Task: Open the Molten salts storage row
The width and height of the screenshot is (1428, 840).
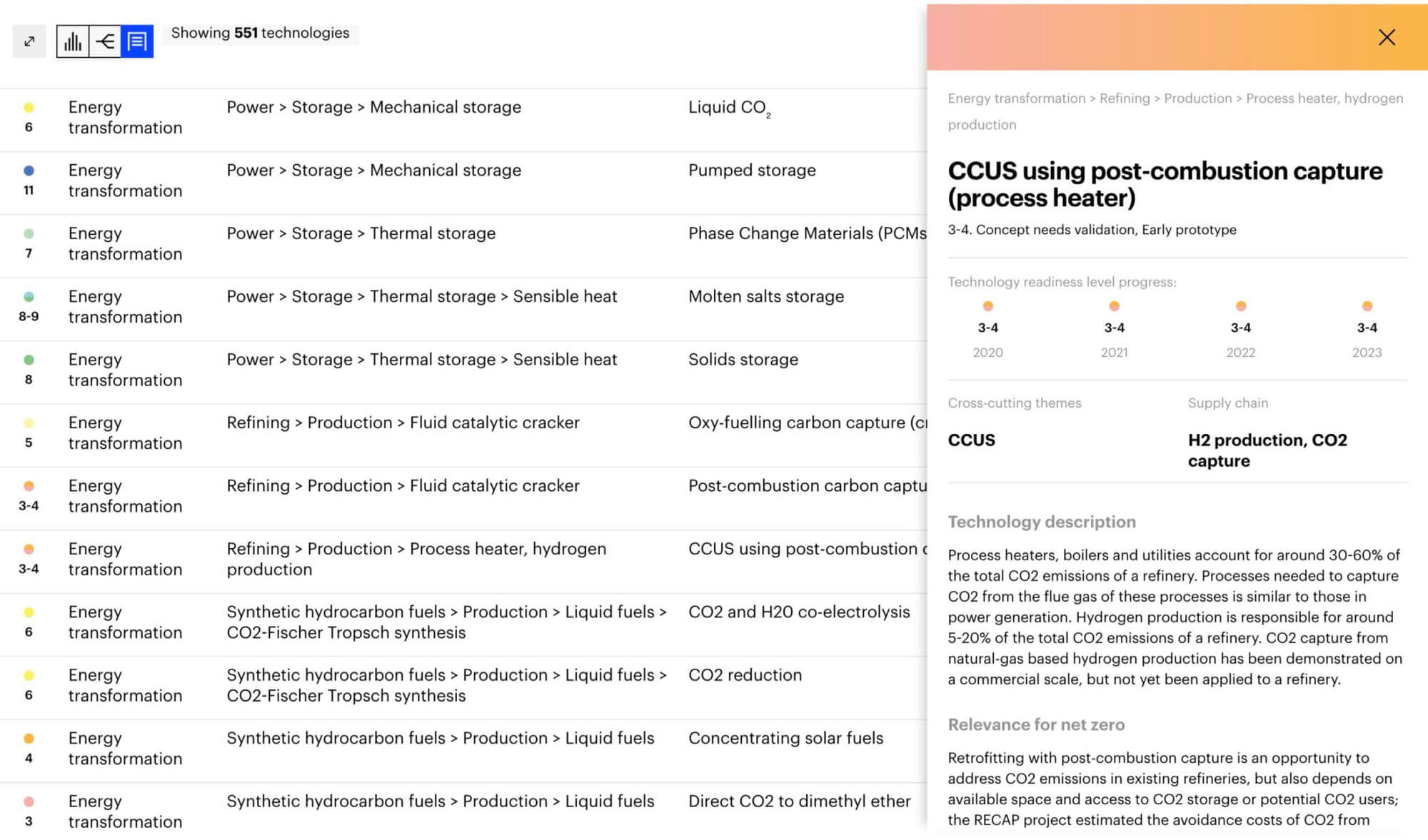Action: point(765,297)
